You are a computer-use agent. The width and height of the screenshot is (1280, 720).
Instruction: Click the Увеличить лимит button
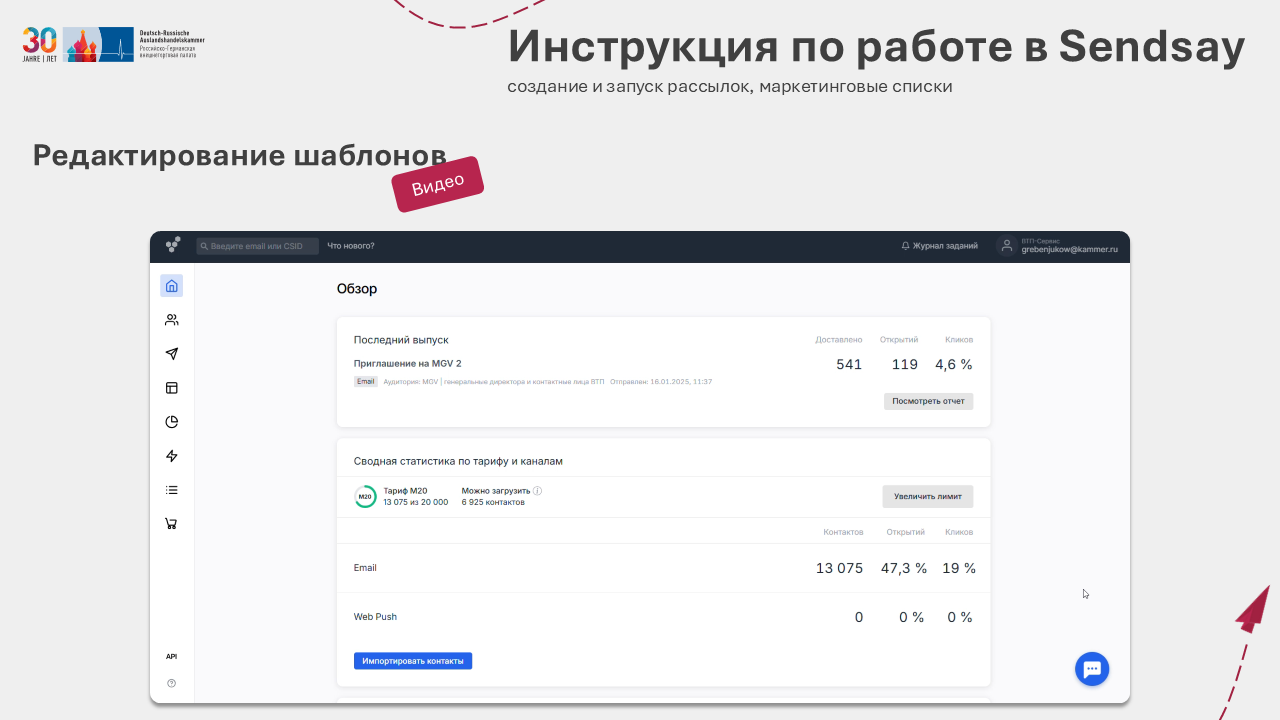coord(927,497)
